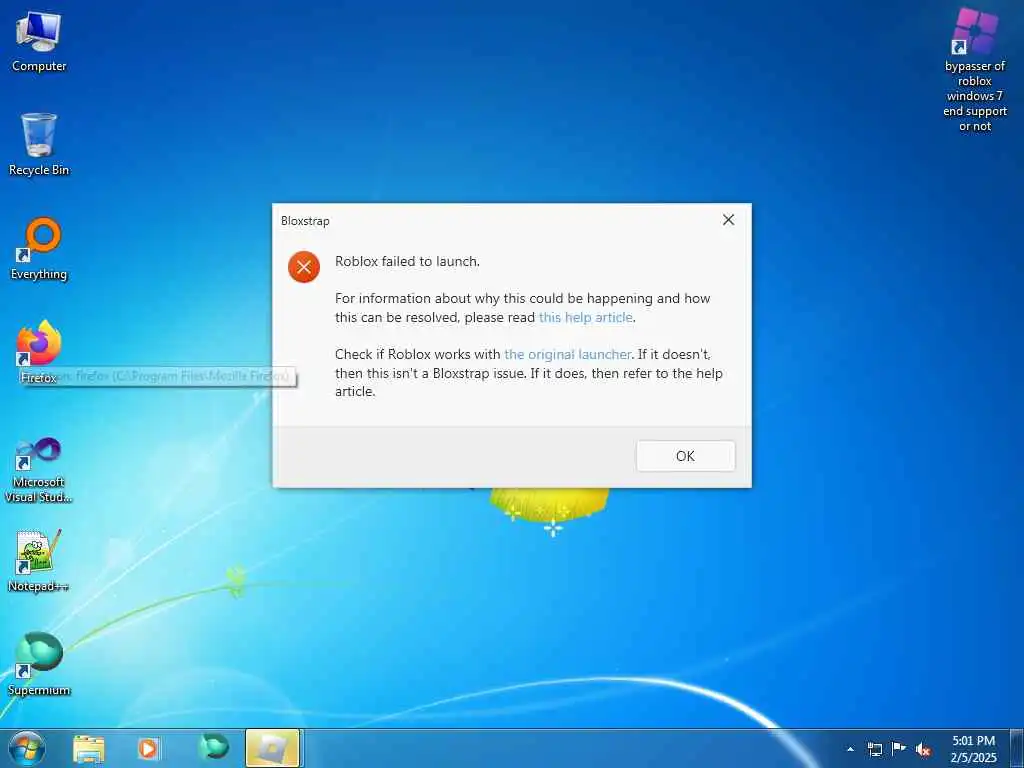Click the active Roblox taskbar button
This screenshot has width=1024, height=768.
[x=273, y=748]
